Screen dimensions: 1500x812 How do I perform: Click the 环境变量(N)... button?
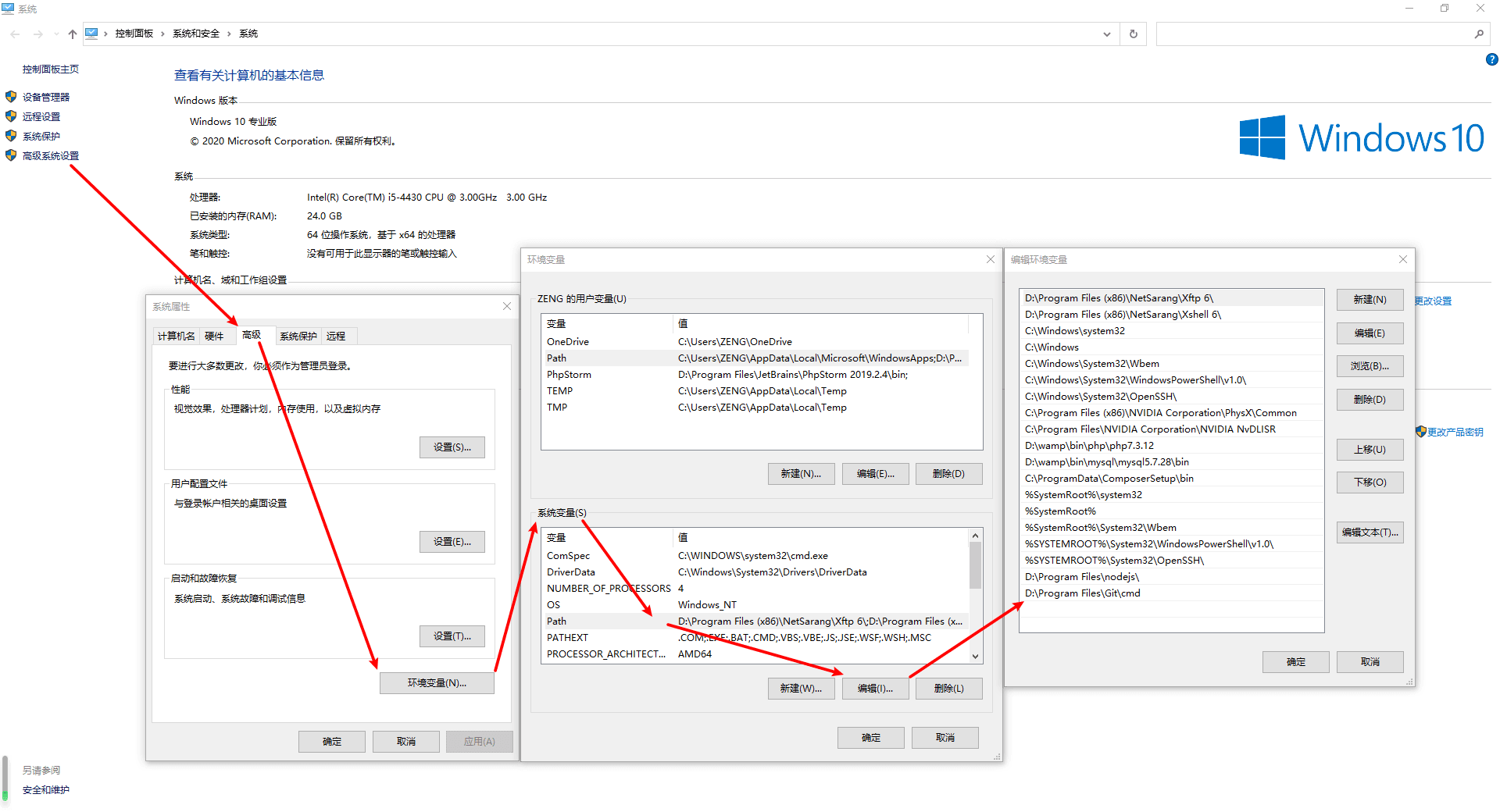click(437, 683)
